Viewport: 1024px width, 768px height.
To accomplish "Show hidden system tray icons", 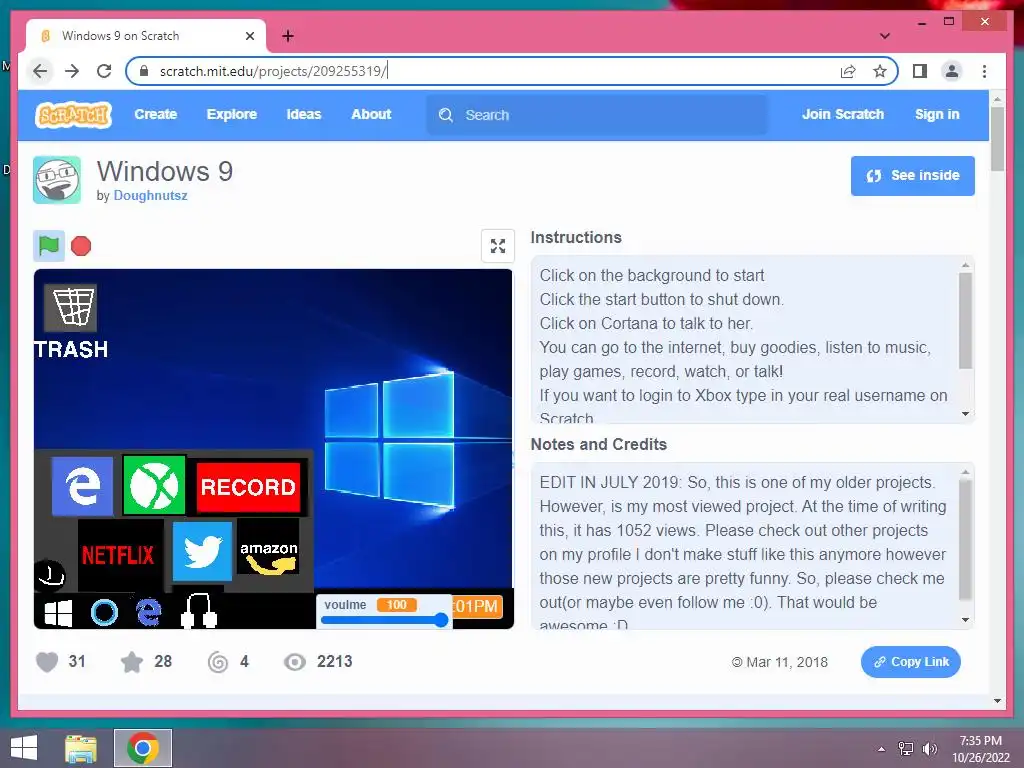I will pyautogui.click(x=882, y=749).
